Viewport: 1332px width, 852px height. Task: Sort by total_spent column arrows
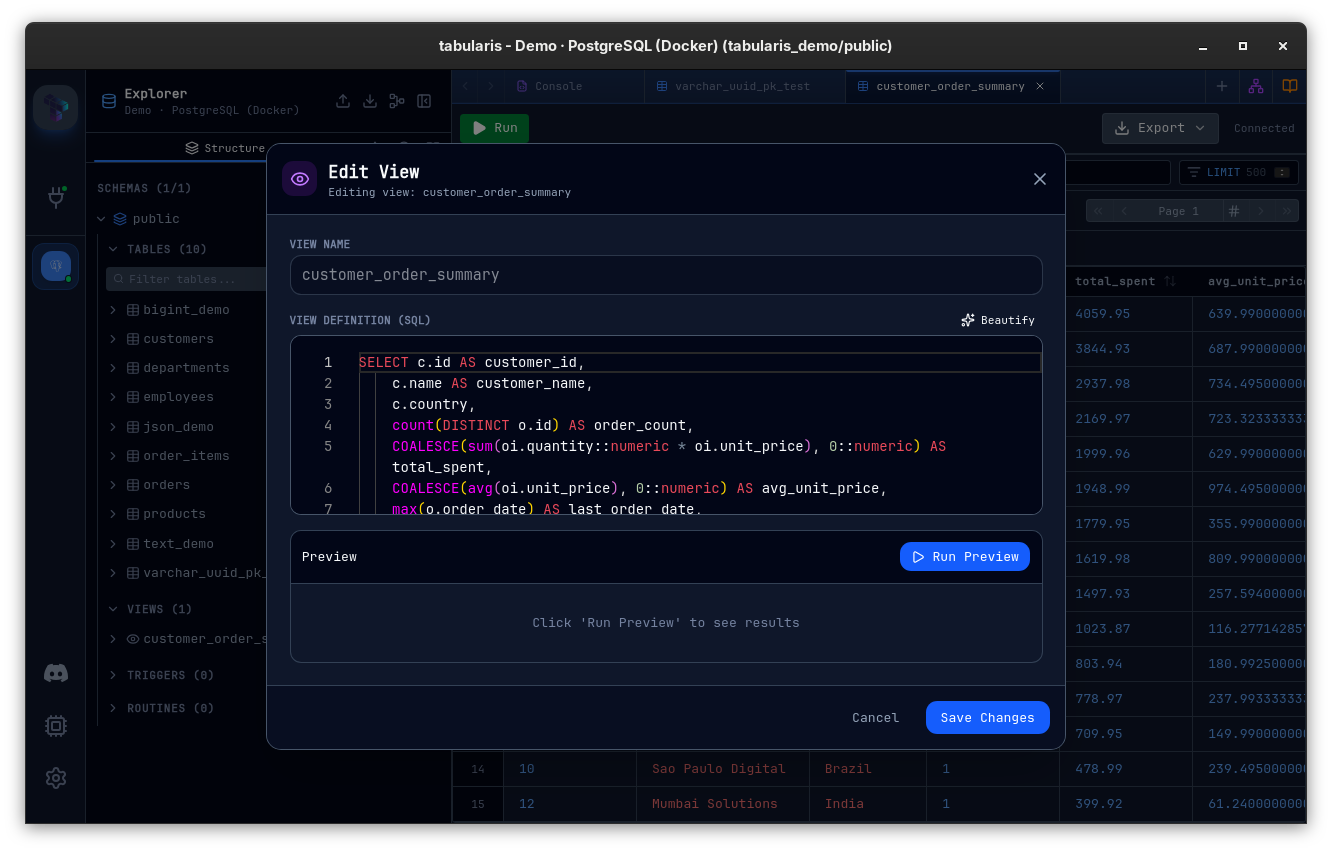1170,282
